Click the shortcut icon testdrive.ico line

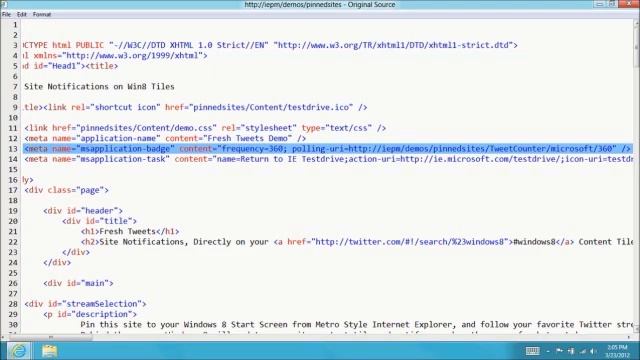click(x=195, y=107)
